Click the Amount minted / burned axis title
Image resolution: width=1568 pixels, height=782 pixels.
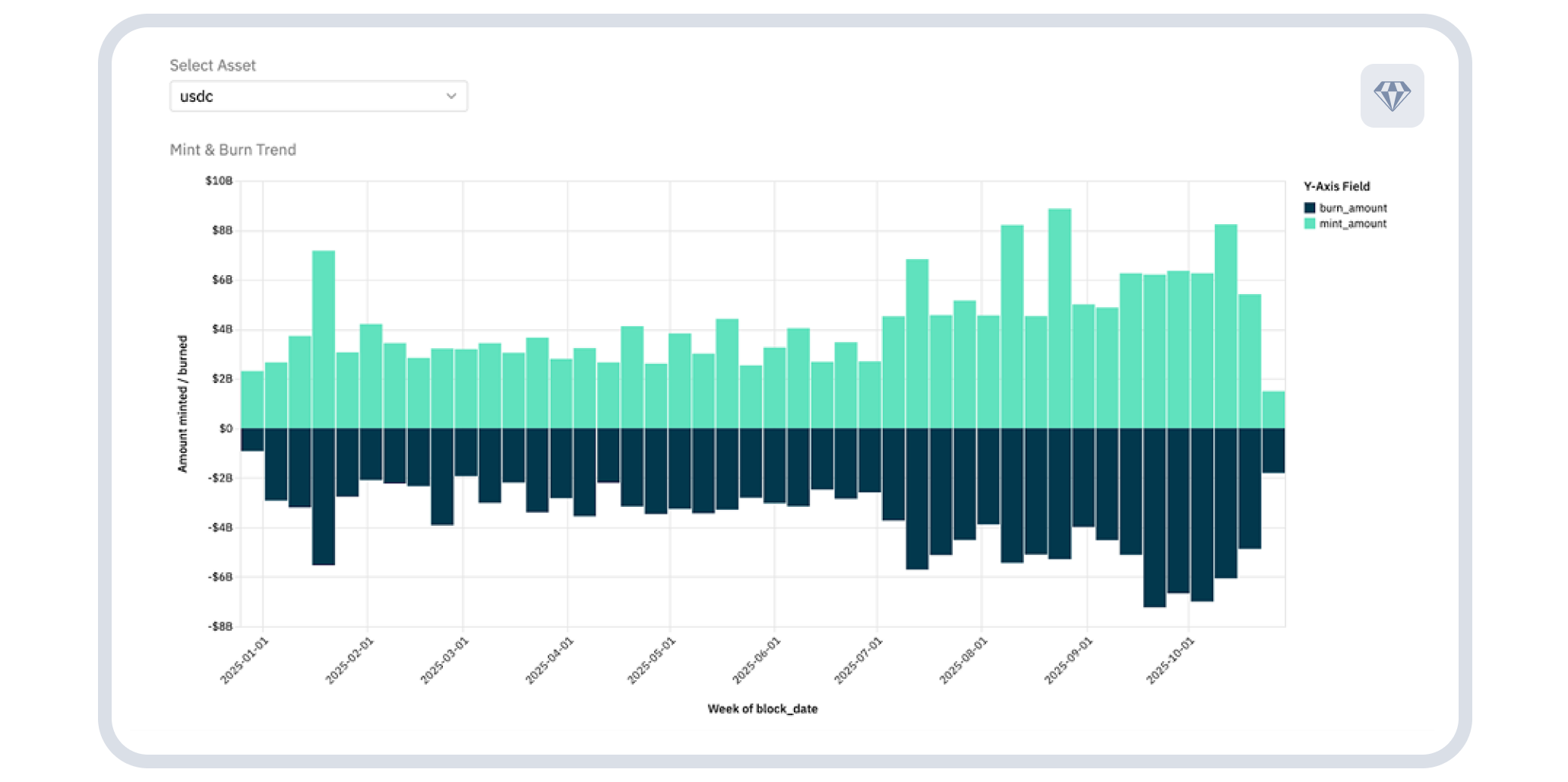click(182, 404)
